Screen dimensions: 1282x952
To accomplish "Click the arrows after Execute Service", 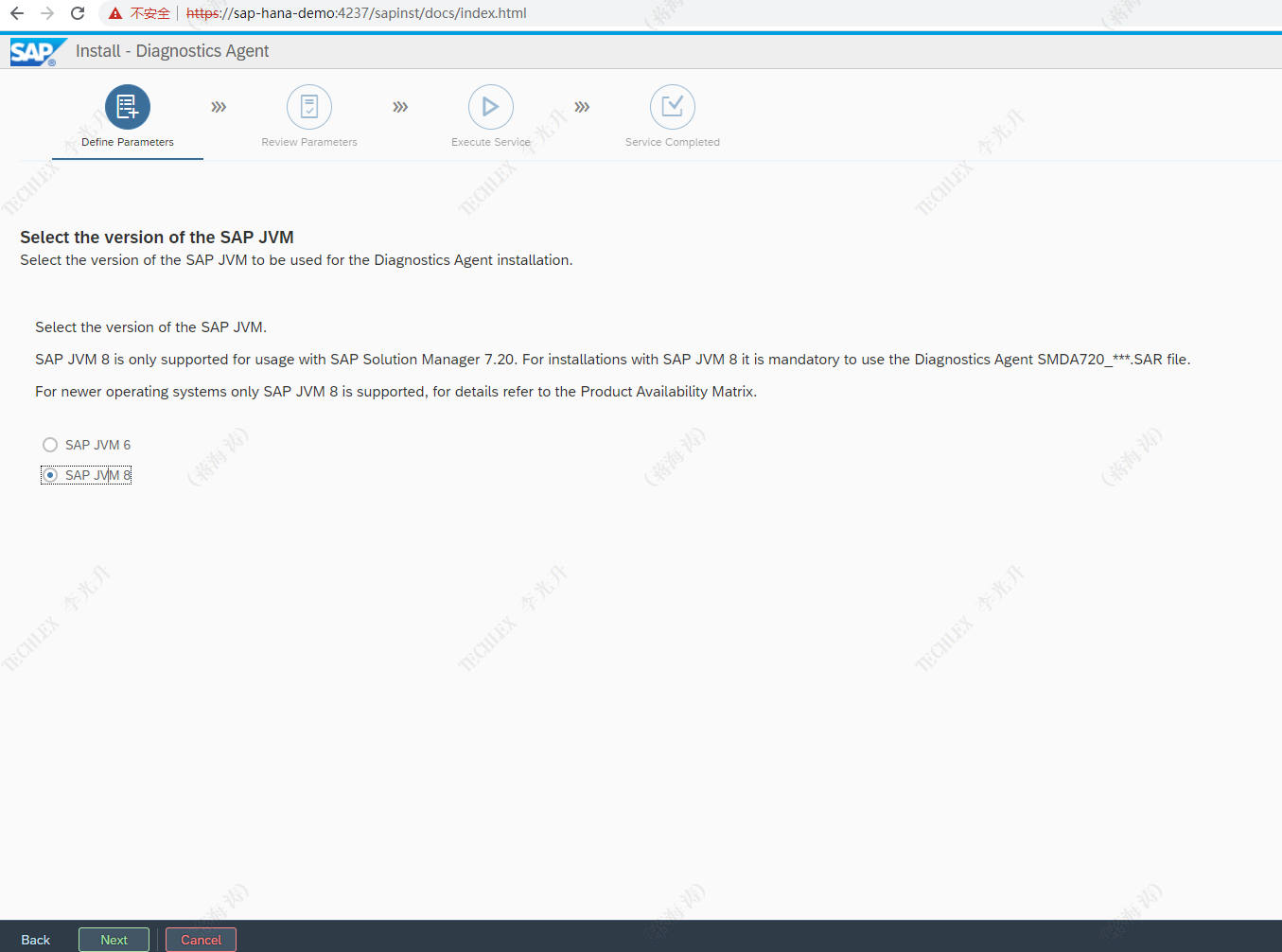I will [582, 107].
